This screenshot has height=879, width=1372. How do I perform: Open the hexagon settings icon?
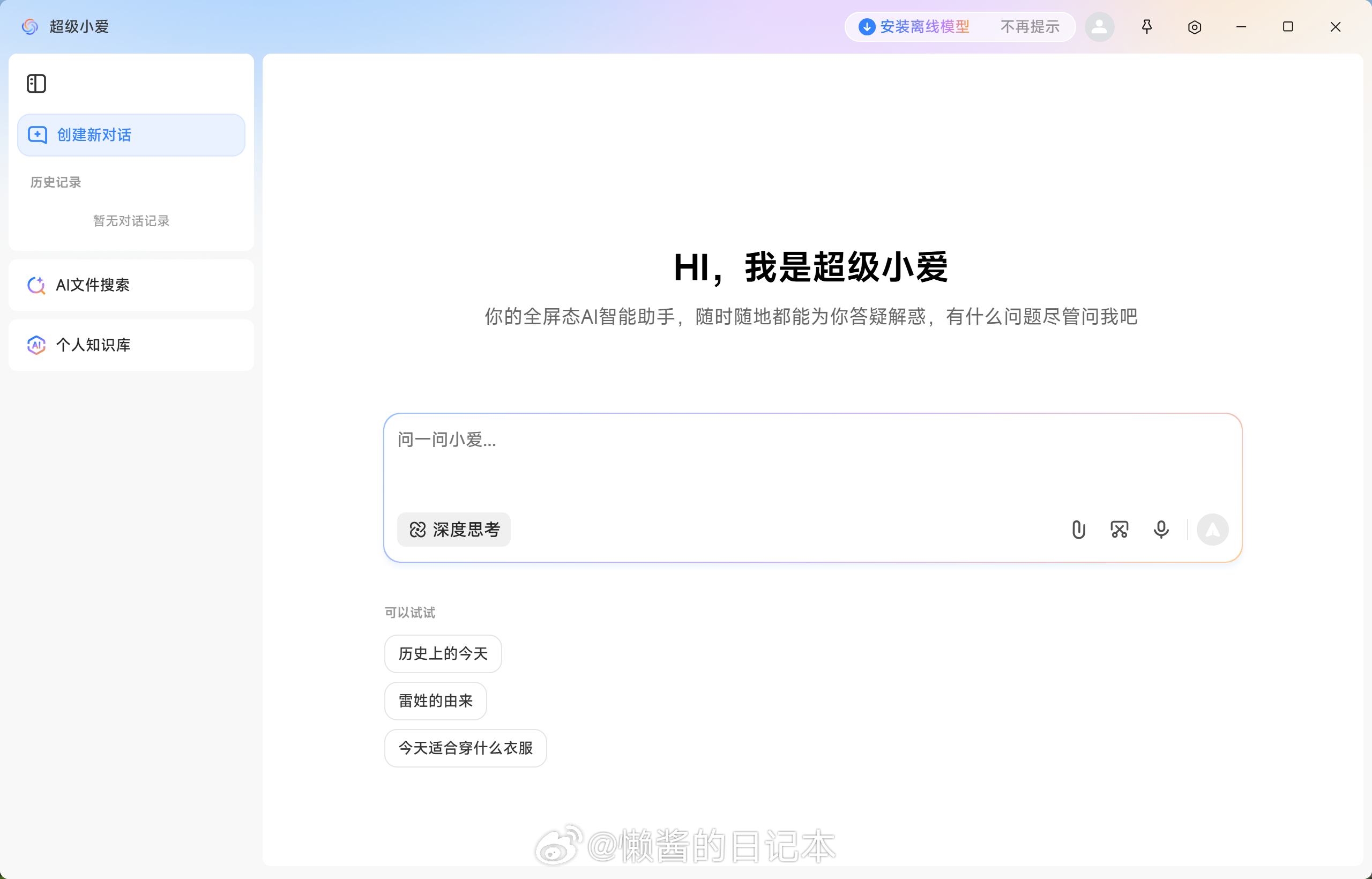click(1194, 27)
